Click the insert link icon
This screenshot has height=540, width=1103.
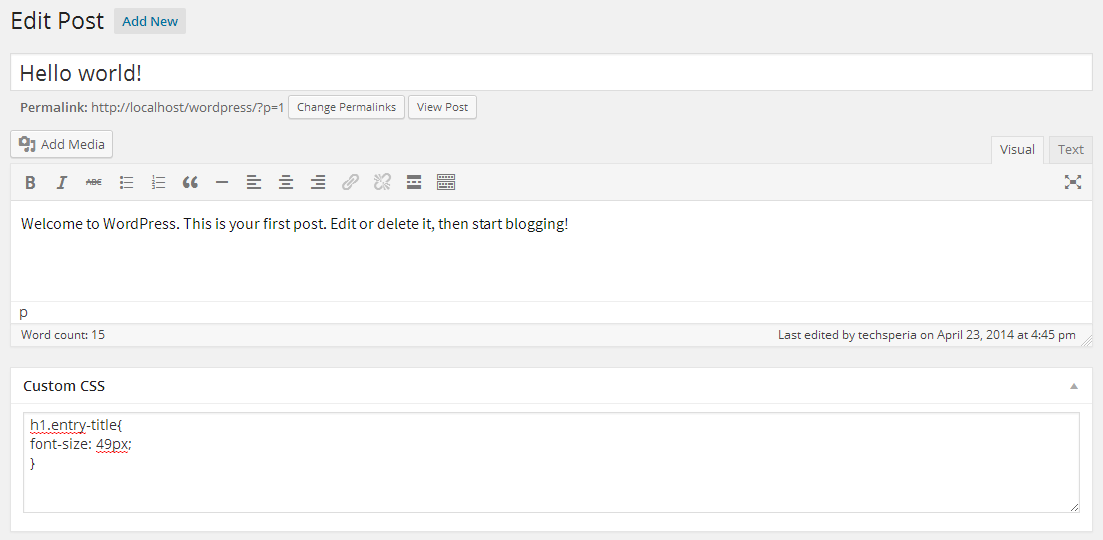point(350,183)
